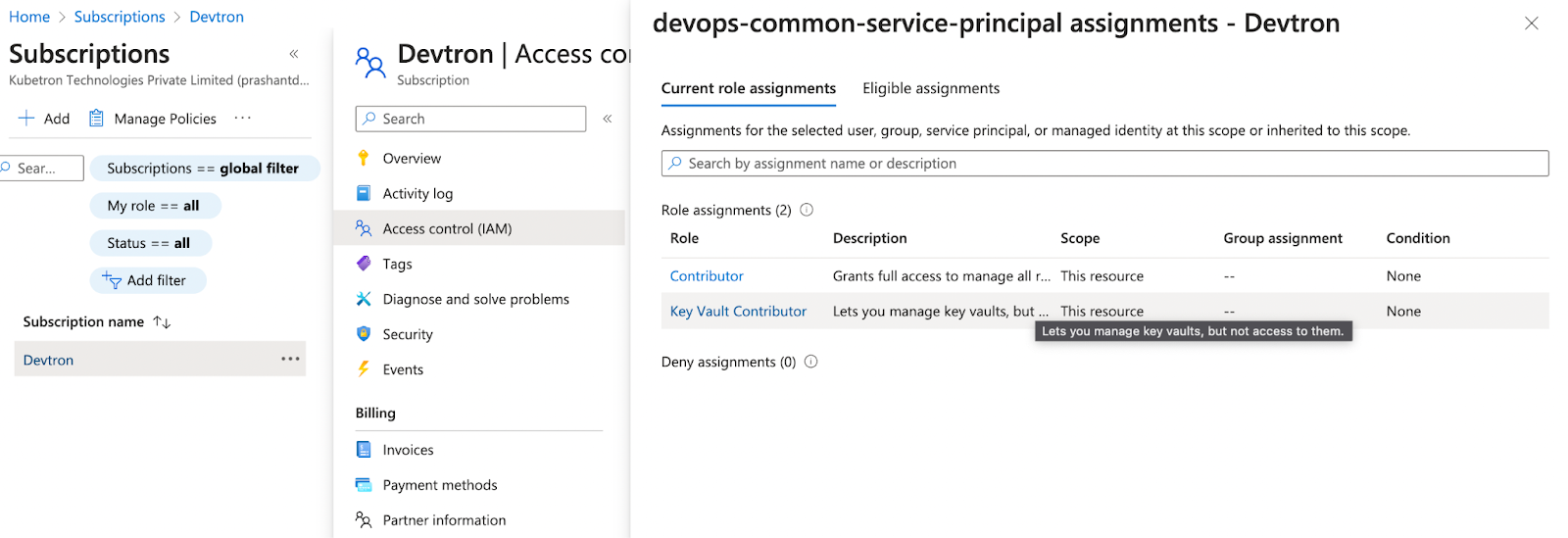Open Security menu item

click(408, 335)
